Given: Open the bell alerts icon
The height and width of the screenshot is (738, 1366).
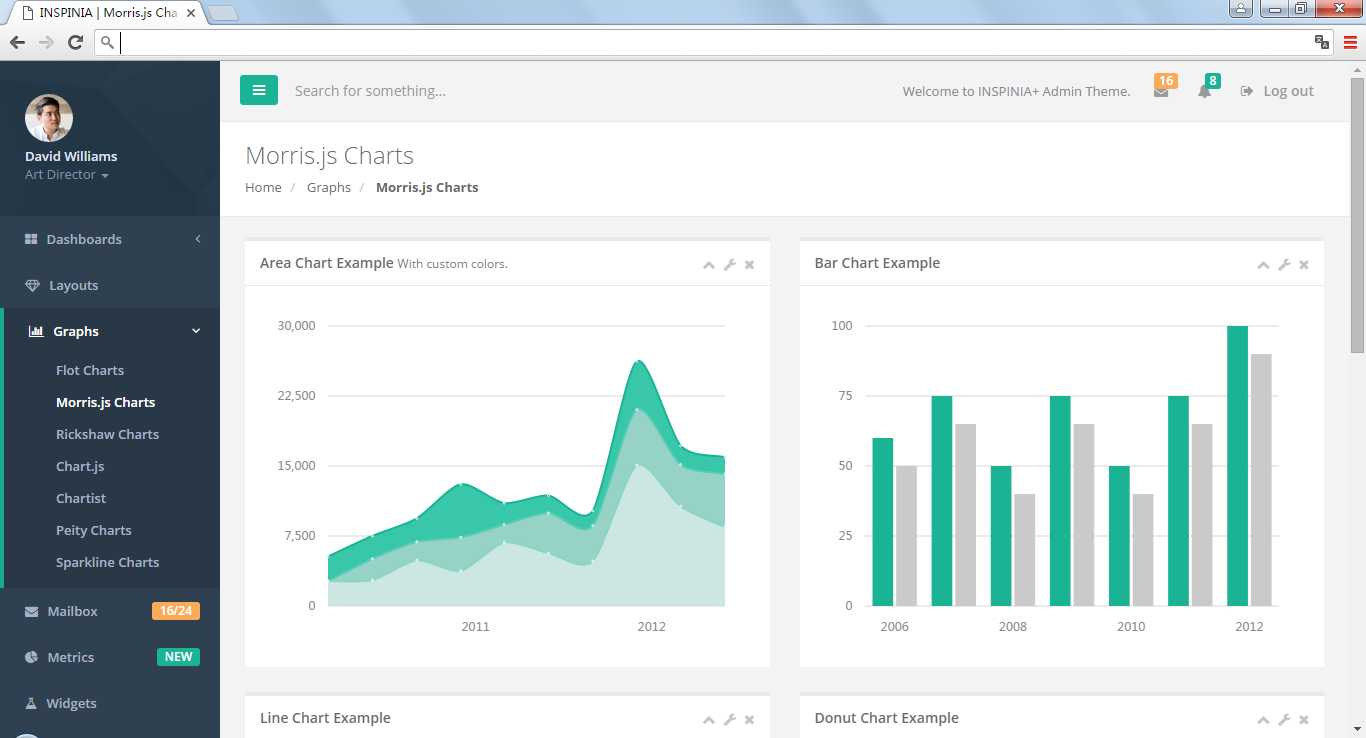Looking at the screenshot, I should pyautogui.click(x=1204, y=92).
